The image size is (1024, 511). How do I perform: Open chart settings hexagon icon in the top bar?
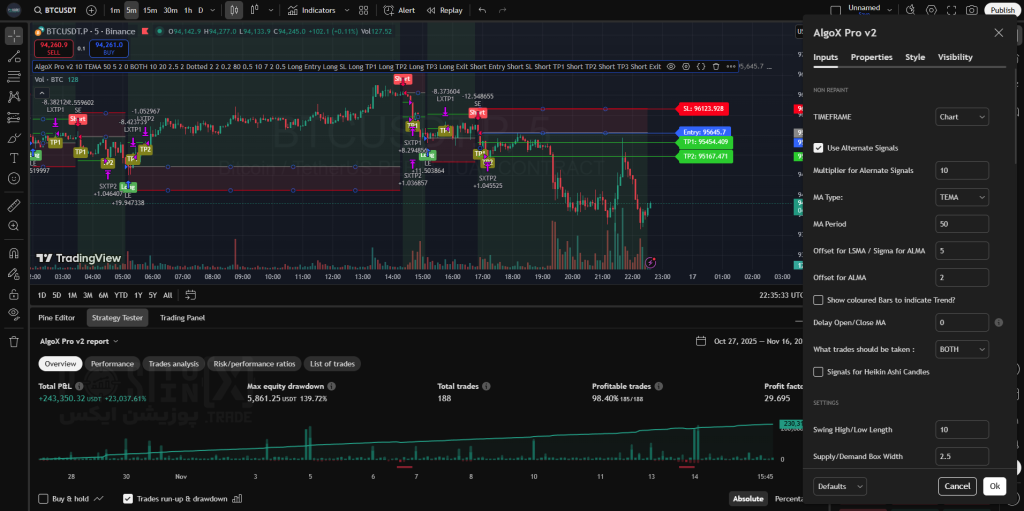pyautogui.click(x=931, y=10)
